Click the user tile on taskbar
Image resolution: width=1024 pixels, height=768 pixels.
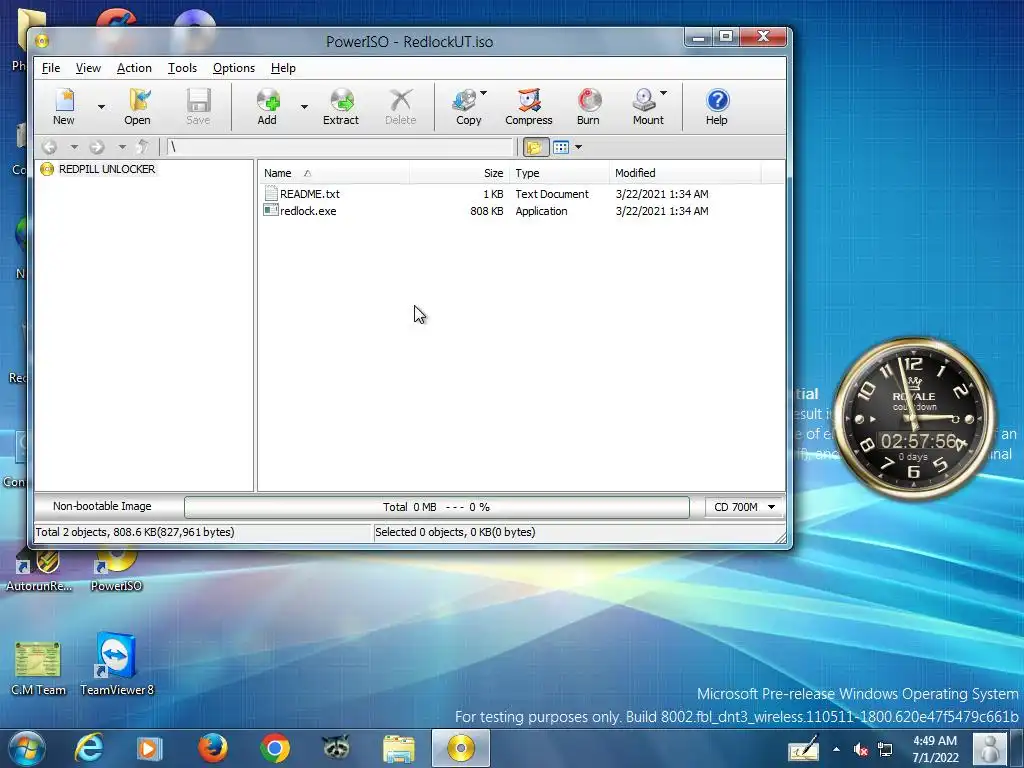click(990, 748)
